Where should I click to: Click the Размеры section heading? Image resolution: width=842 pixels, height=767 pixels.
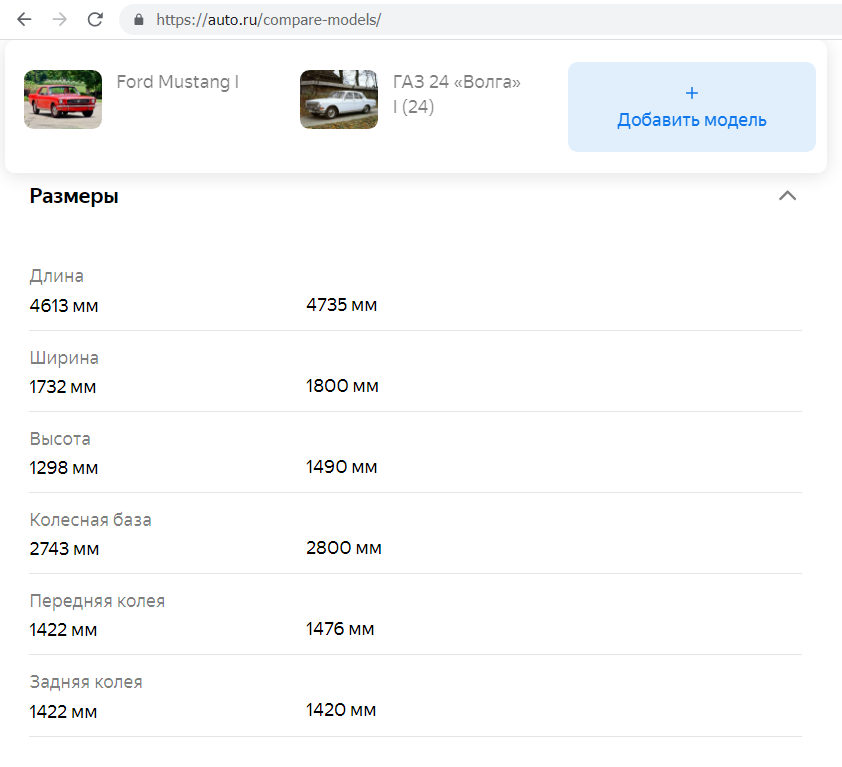[74, 196]
